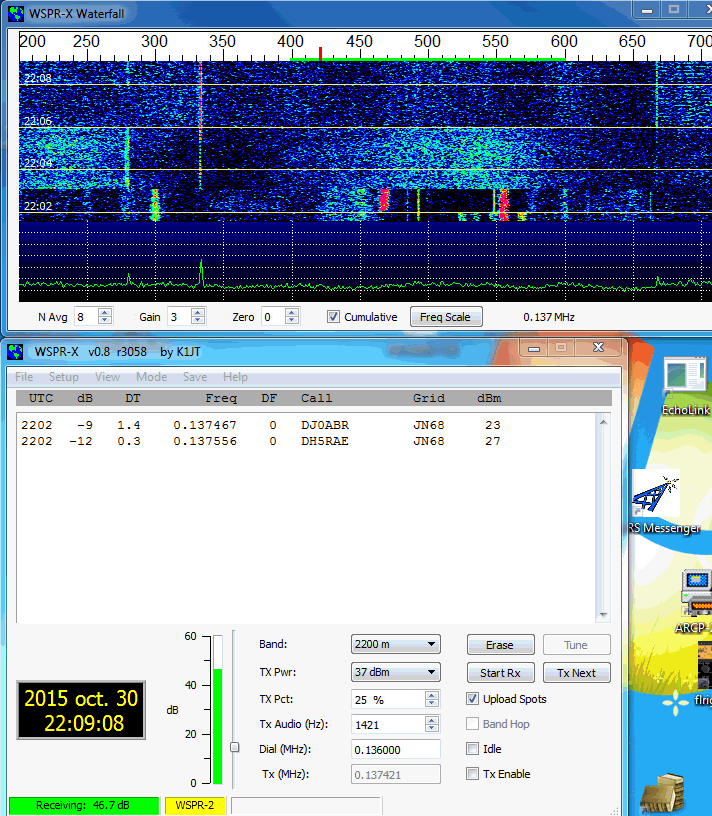Increase the Gain value with up arrow

[x=198, y=313]
